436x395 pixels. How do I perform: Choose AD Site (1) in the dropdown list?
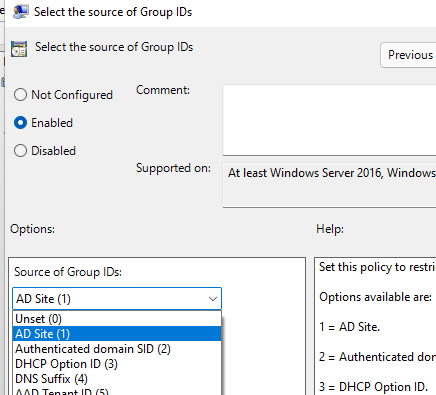click(x=117, y=334)
